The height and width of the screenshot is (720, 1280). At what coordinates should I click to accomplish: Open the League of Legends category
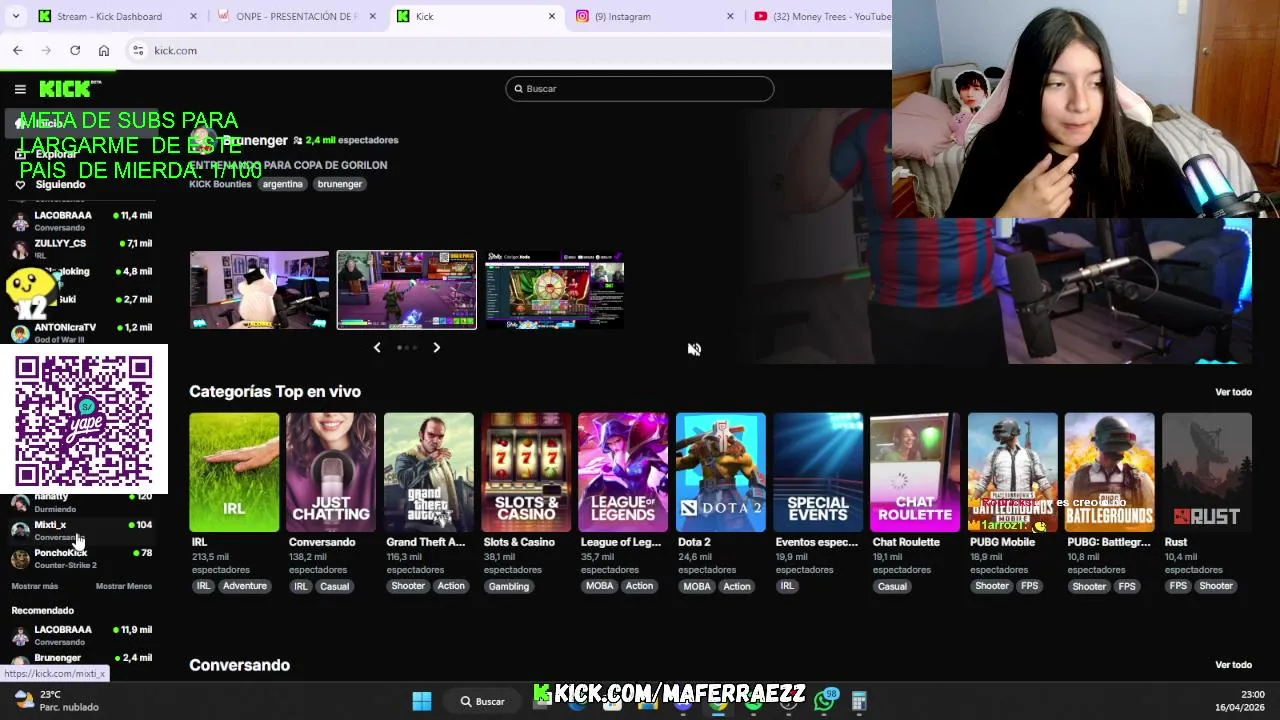[623, 472]
